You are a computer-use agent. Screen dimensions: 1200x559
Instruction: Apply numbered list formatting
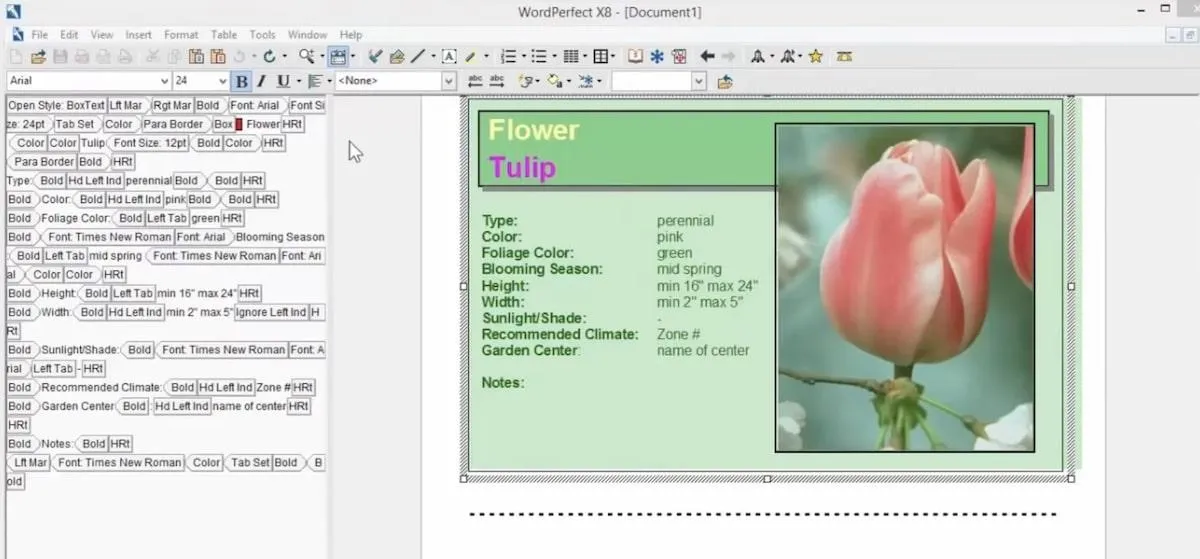[x=508, y=57]
